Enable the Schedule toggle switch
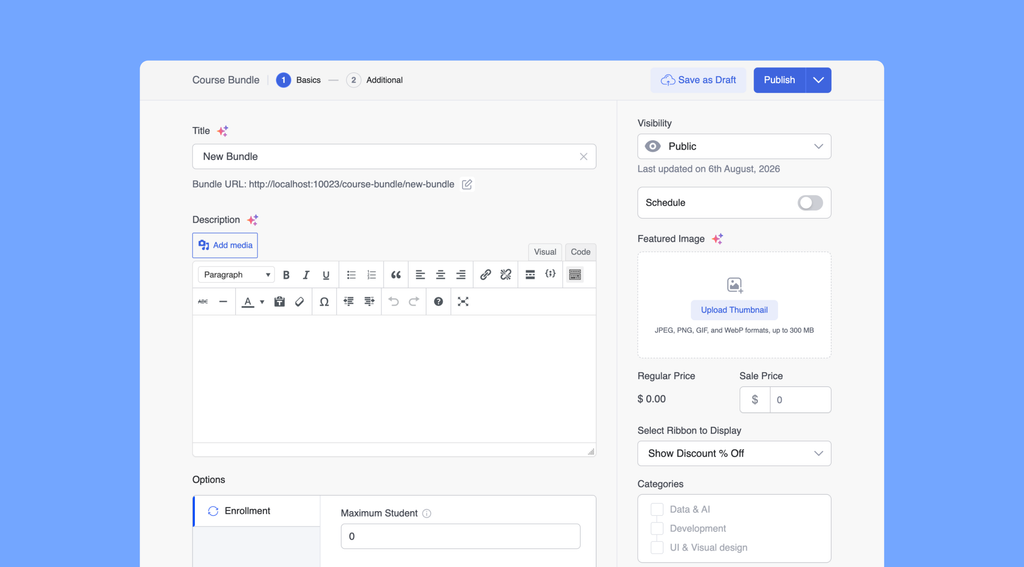1024x567 pixels. (x=810, y=202)
